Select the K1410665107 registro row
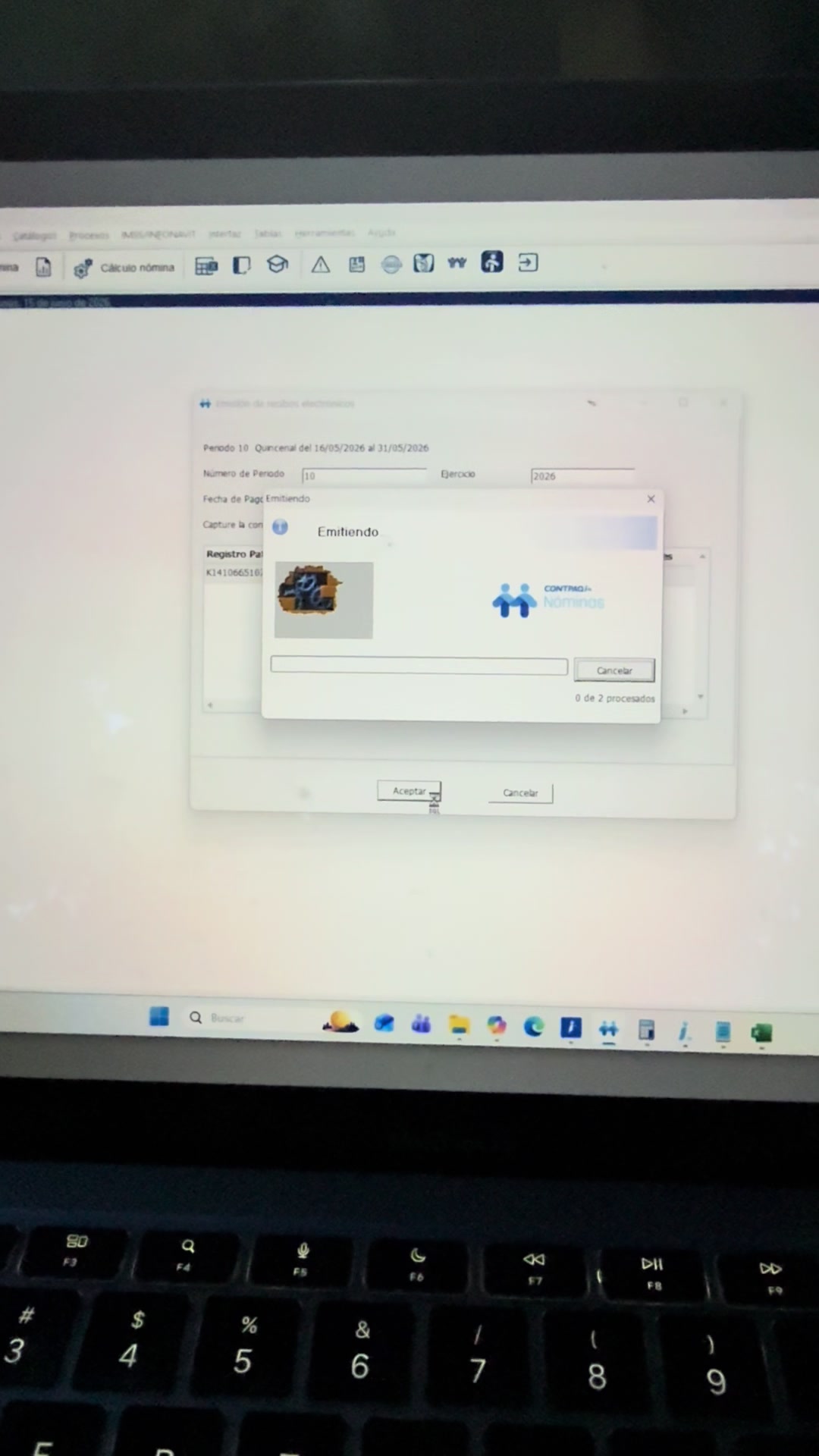Viewport: 819px width, 1456px height. click(234, 573)
